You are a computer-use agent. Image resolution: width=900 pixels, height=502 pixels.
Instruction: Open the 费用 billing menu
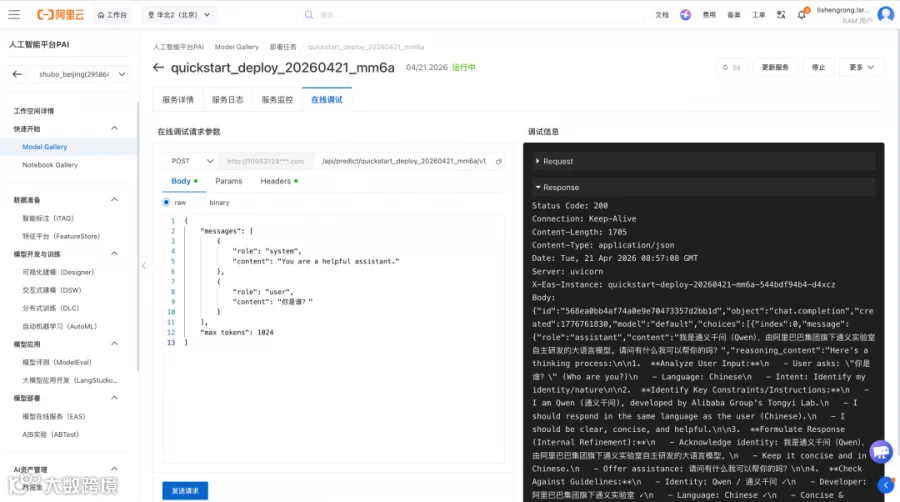pyautogui.click(x=709, y=15)
